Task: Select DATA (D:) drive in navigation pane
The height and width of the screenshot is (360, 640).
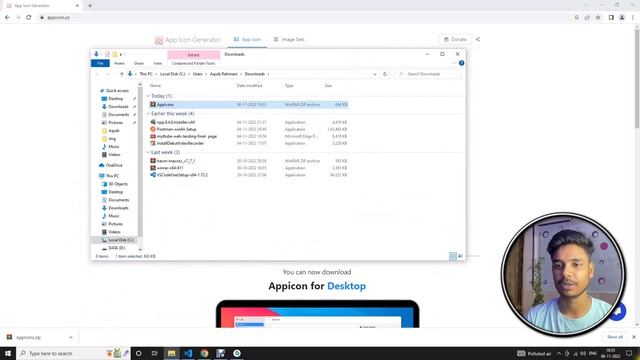Action: click(x=116, y=248)
